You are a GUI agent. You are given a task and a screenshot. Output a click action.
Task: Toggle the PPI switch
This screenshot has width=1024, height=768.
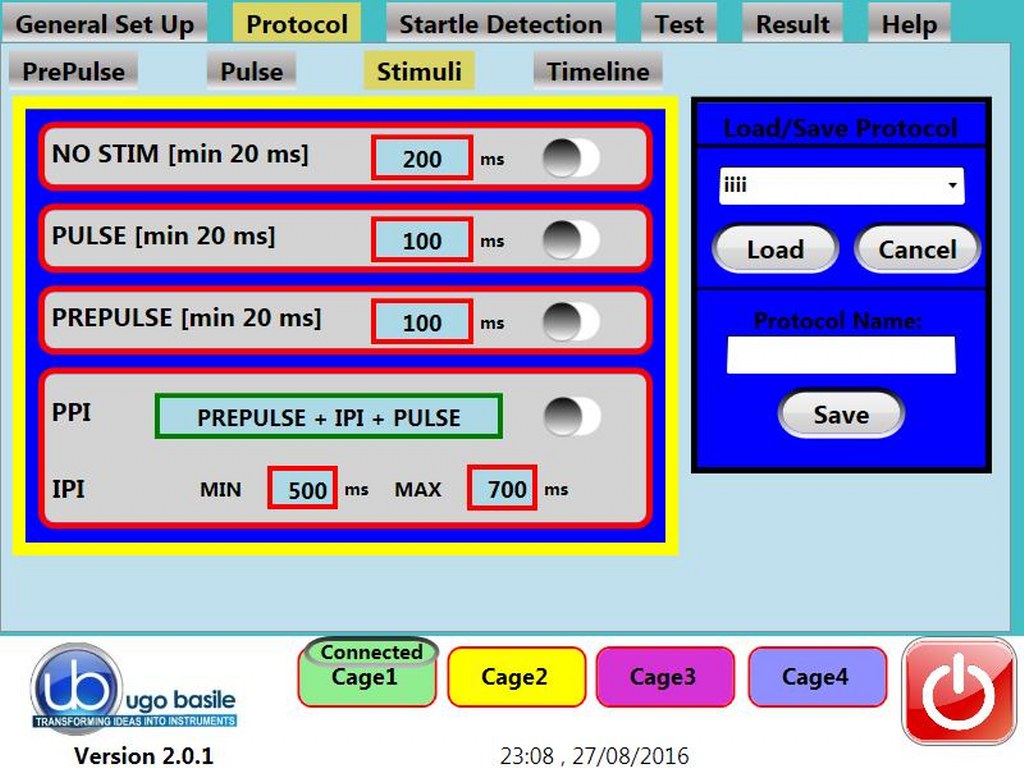click(572, 416)
